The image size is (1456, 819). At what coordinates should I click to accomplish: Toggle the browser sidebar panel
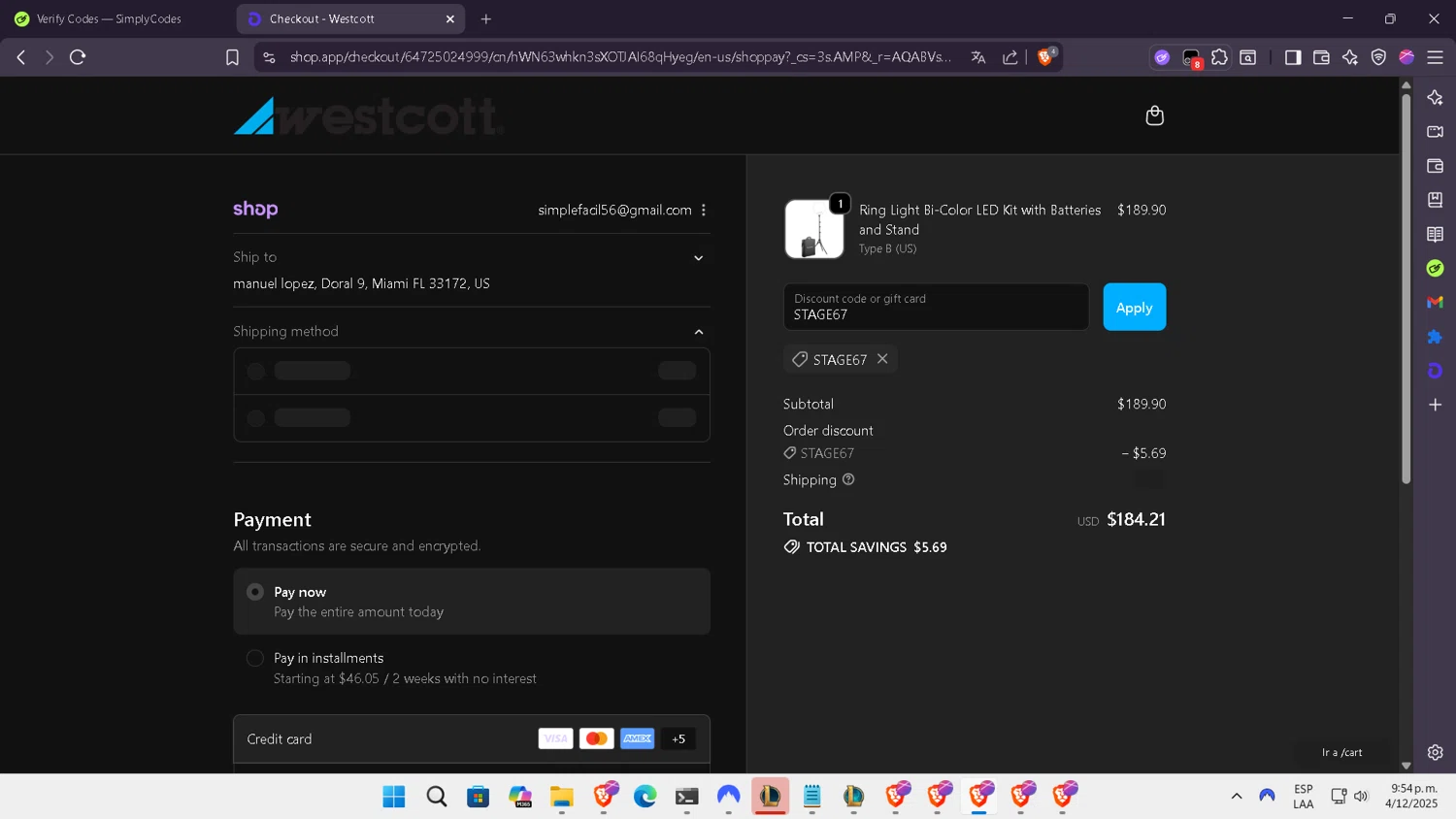[1293, 57]
